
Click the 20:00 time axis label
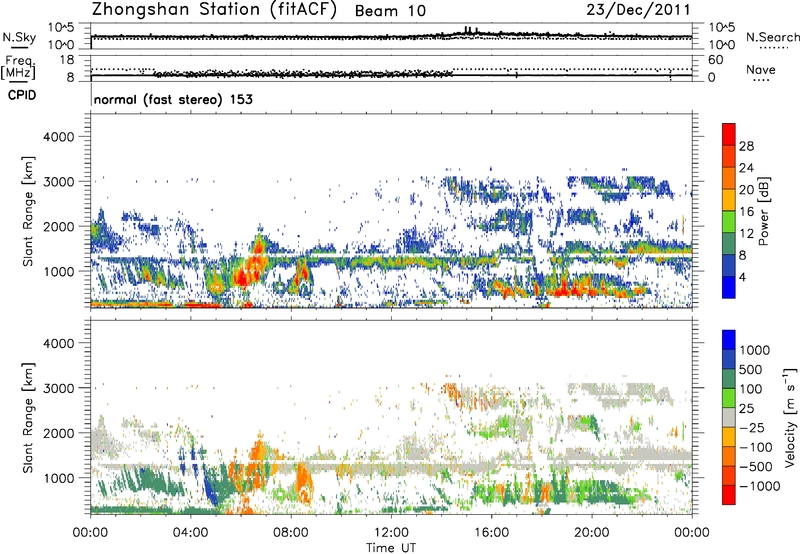pos(592,533)
